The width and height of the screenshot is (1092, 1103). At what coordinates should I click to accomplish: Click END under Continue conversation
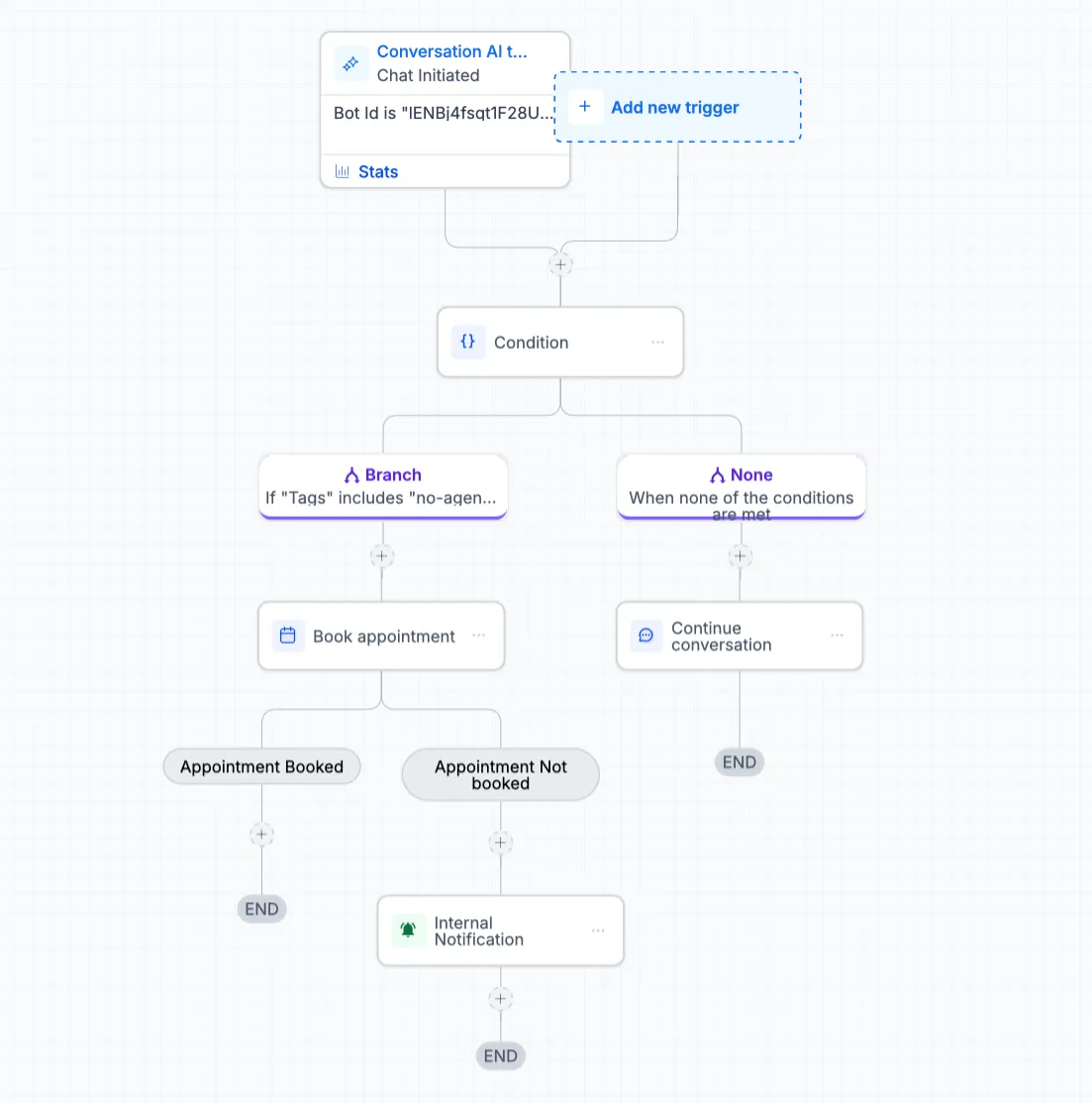pyautogui.click(x=740, y=762)
